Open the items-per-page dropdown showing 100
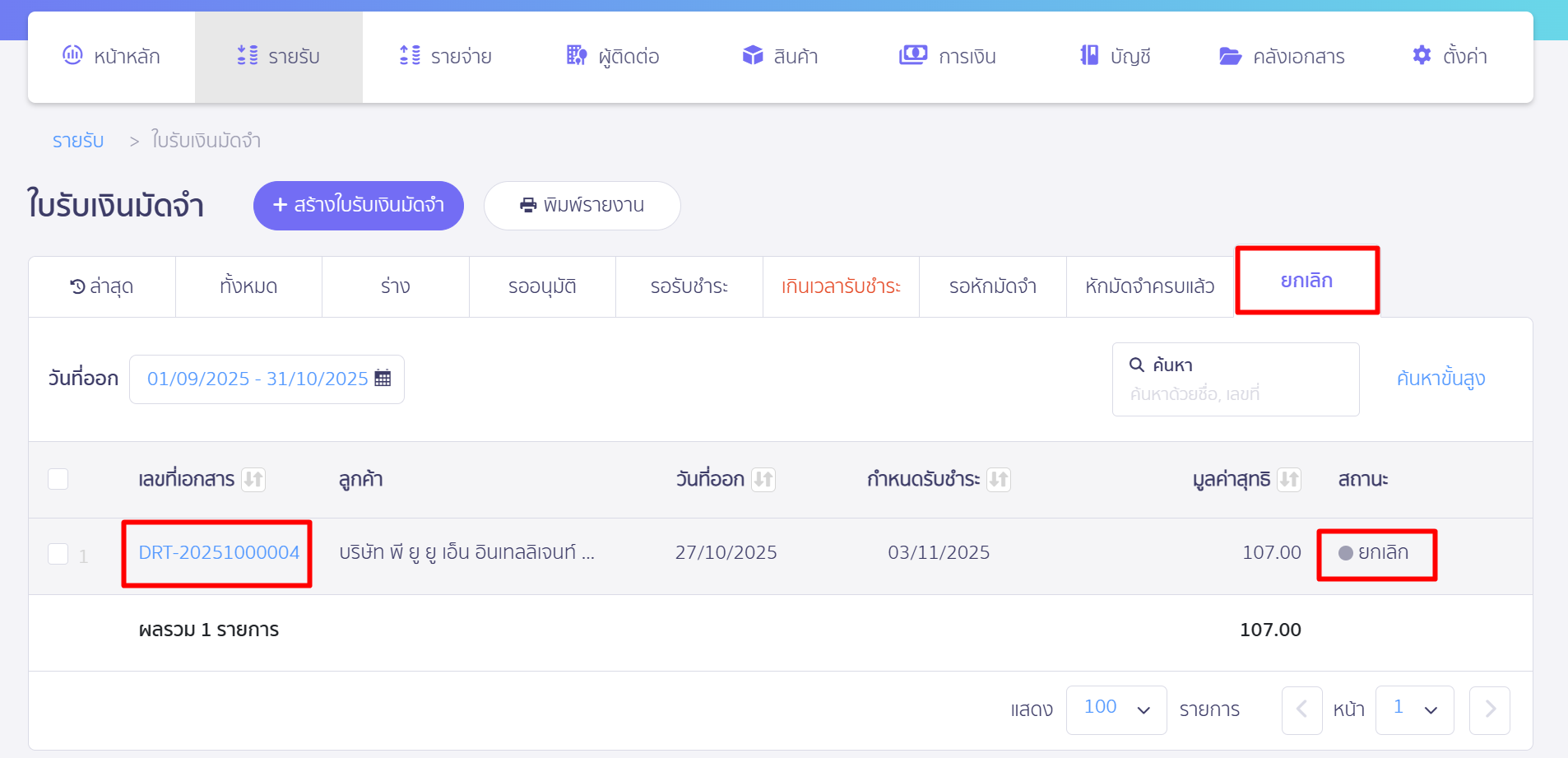 tap(1116, 709)
